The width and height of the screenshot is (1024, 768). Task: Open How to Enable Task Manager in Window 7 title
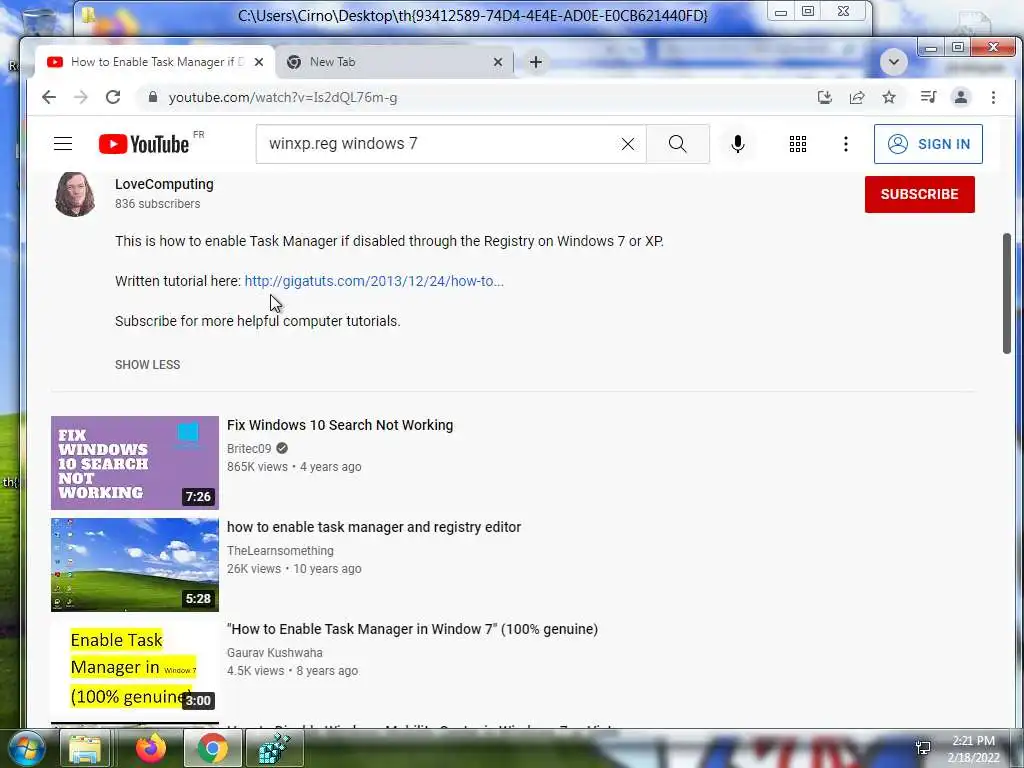pyautogui.click(x=413, y=629)
